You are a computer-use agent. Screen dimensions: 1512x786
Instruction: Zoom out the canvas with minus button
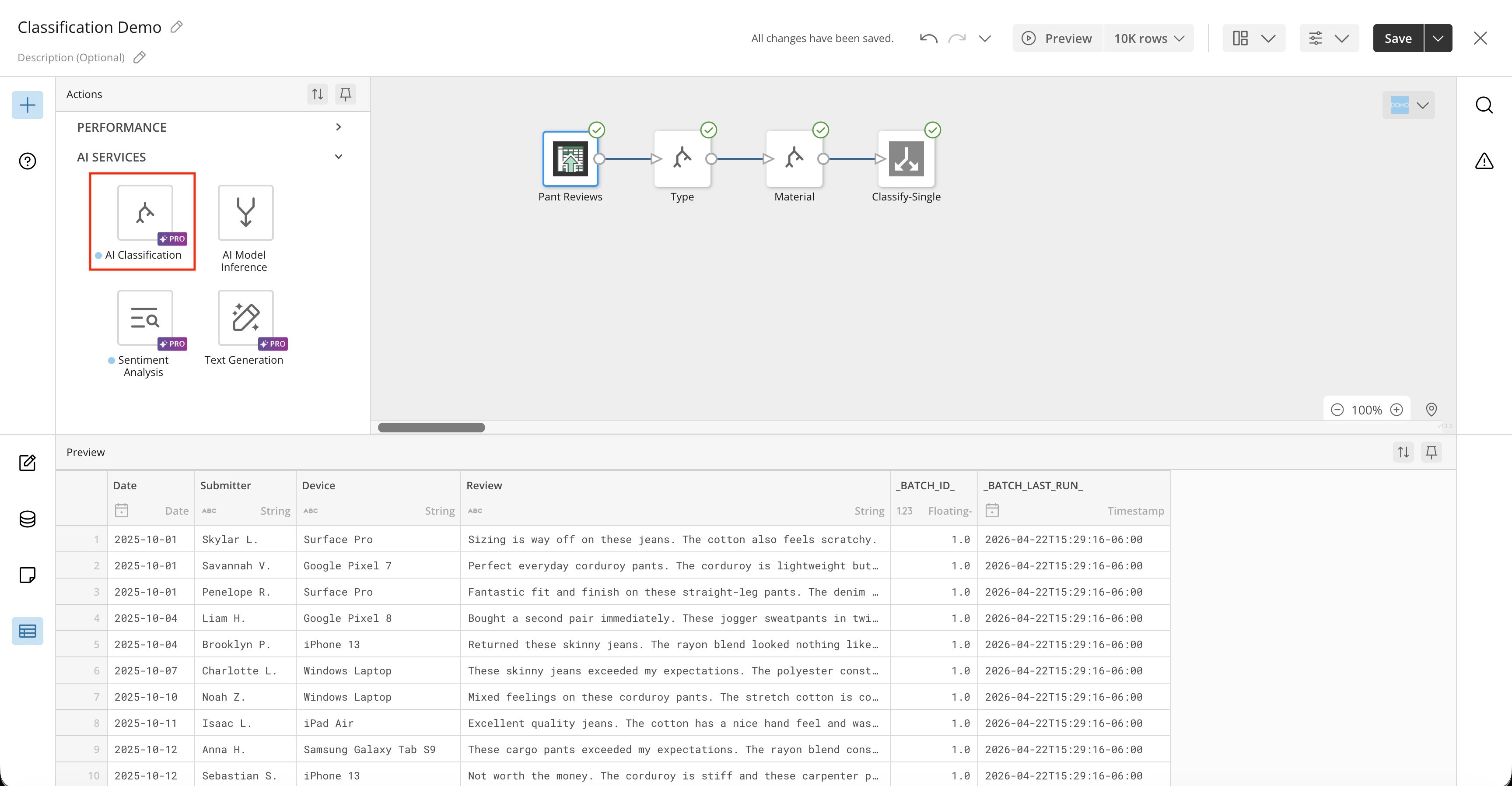coord(1337,410)
